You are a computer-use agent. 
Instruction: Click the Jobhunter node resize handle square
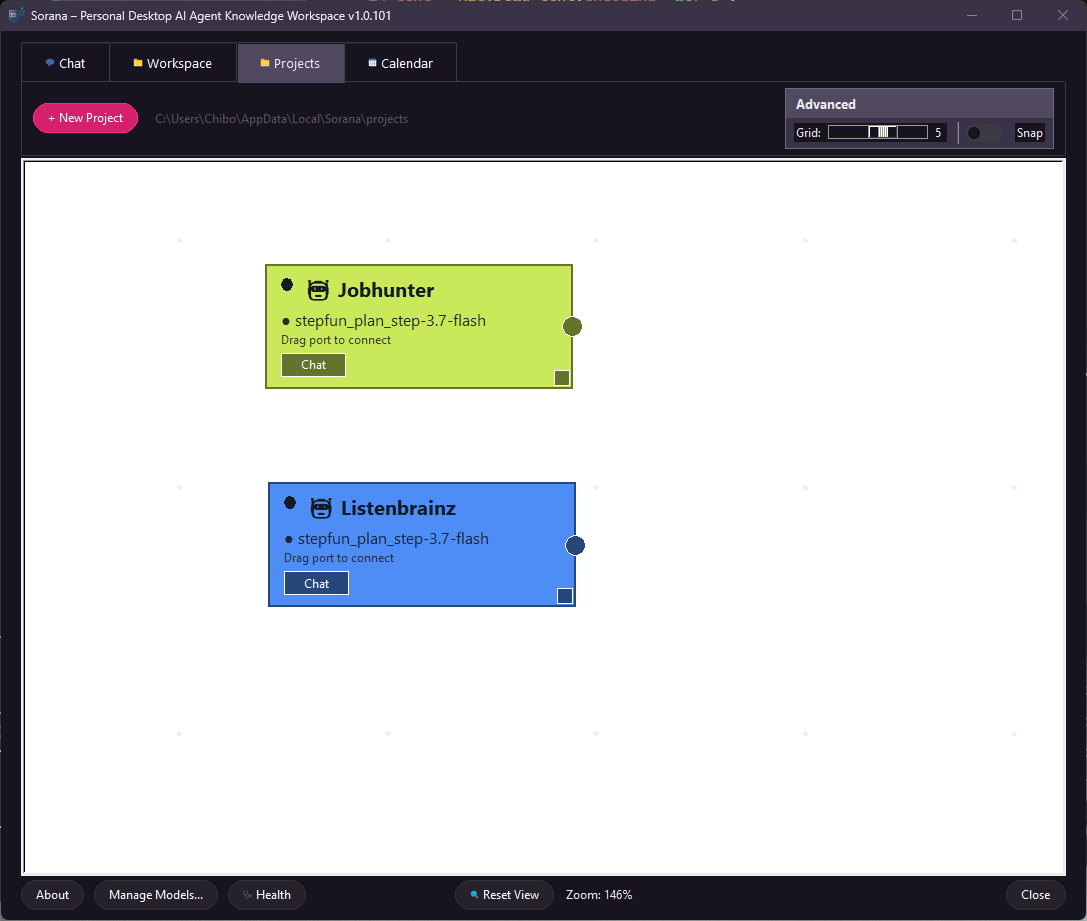pyautogui.click(x=562, y=378)
